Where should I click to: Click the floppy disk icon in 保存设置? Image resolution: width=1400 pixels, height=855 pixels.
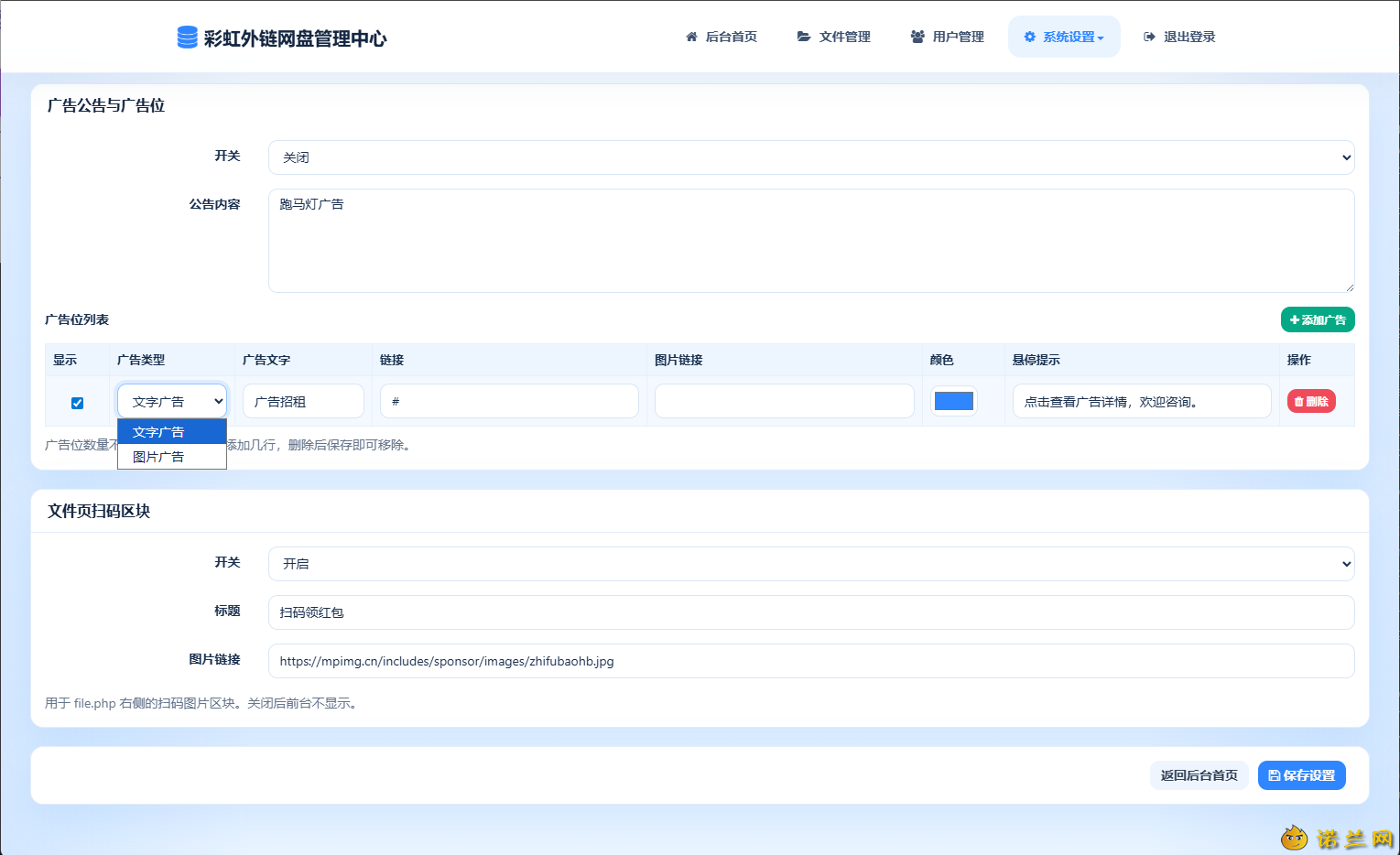[1274, 775]
